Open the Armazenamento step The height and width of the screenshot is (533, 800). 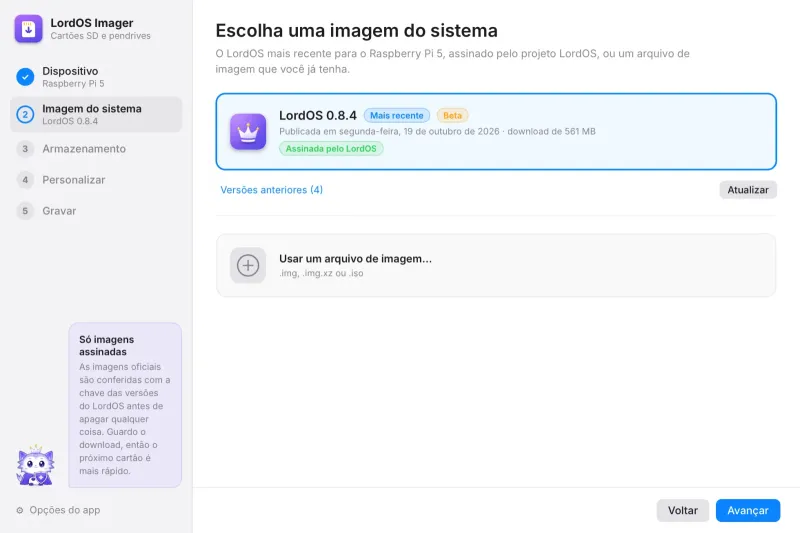pos(96,148)
